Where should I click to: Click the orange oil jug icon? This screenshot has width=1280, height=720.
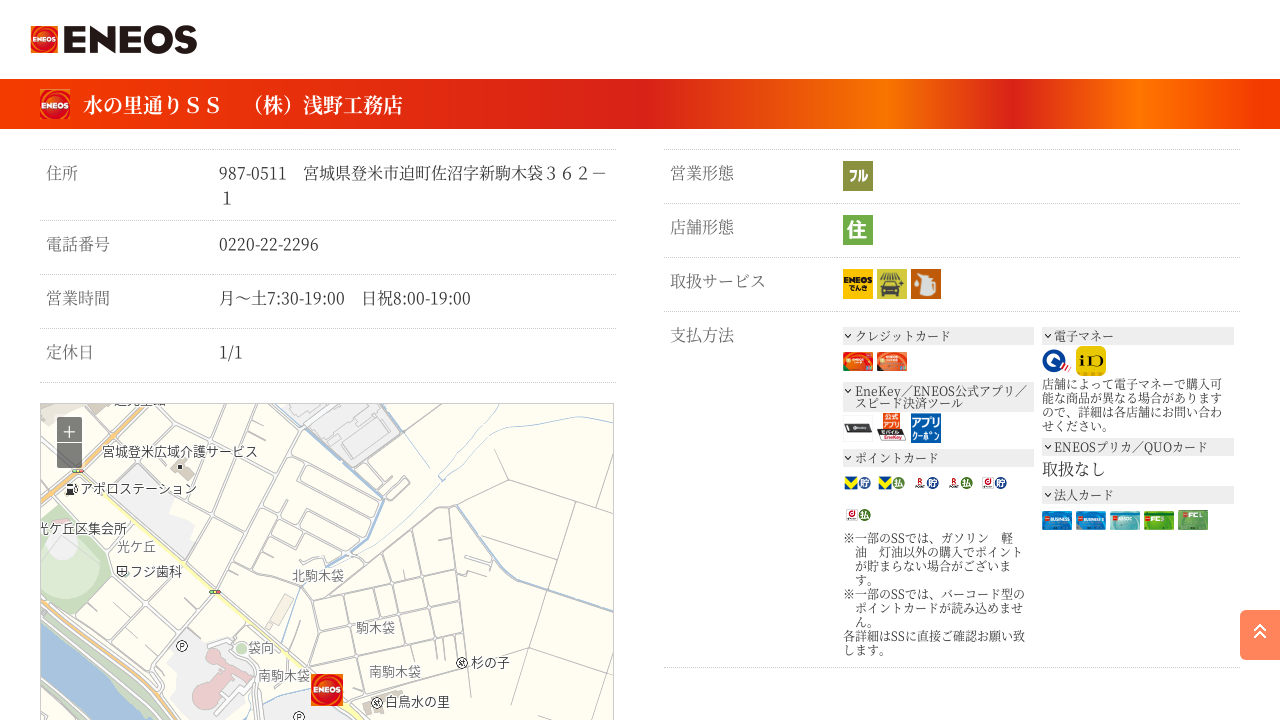925,284
